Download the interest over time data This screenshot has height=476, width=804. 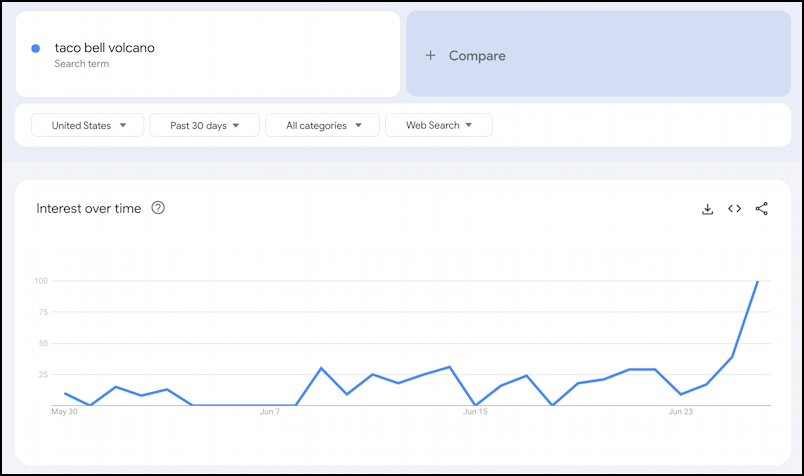(x=707, y=209)
